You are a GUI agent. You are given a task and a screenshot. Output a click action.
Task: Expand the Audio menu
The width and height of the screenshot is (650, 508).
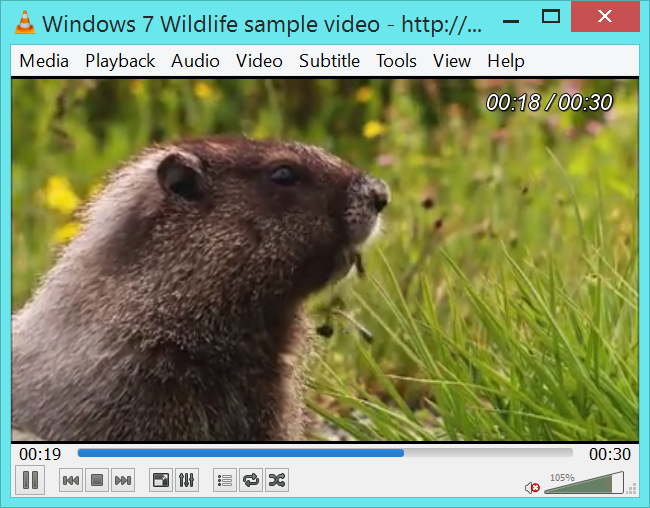195,61
